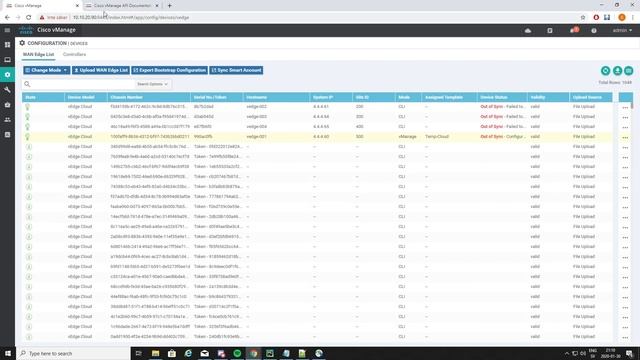
Task: Open Task View on the taskbar
Action: [138, 353]
